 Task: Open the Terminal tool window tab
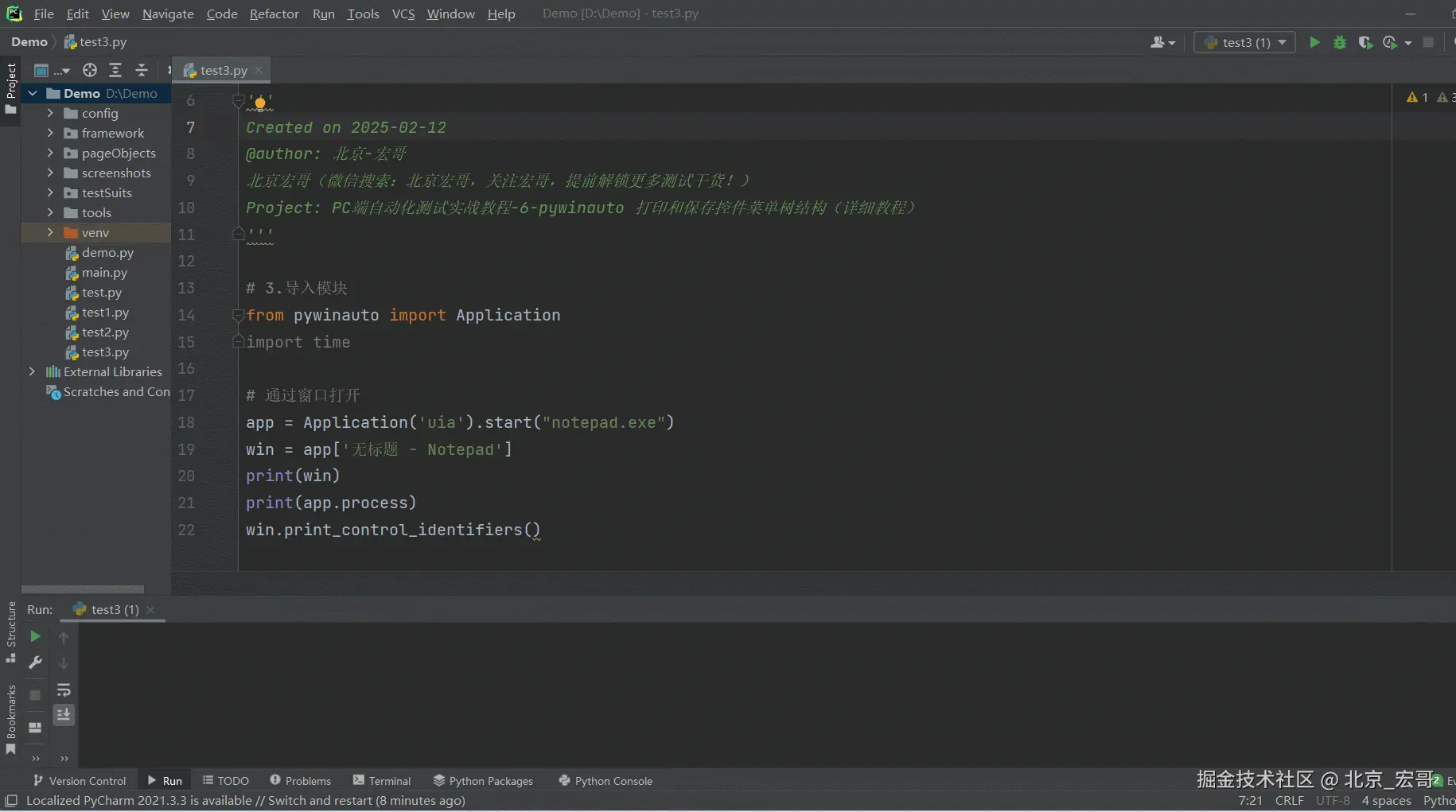382,780
